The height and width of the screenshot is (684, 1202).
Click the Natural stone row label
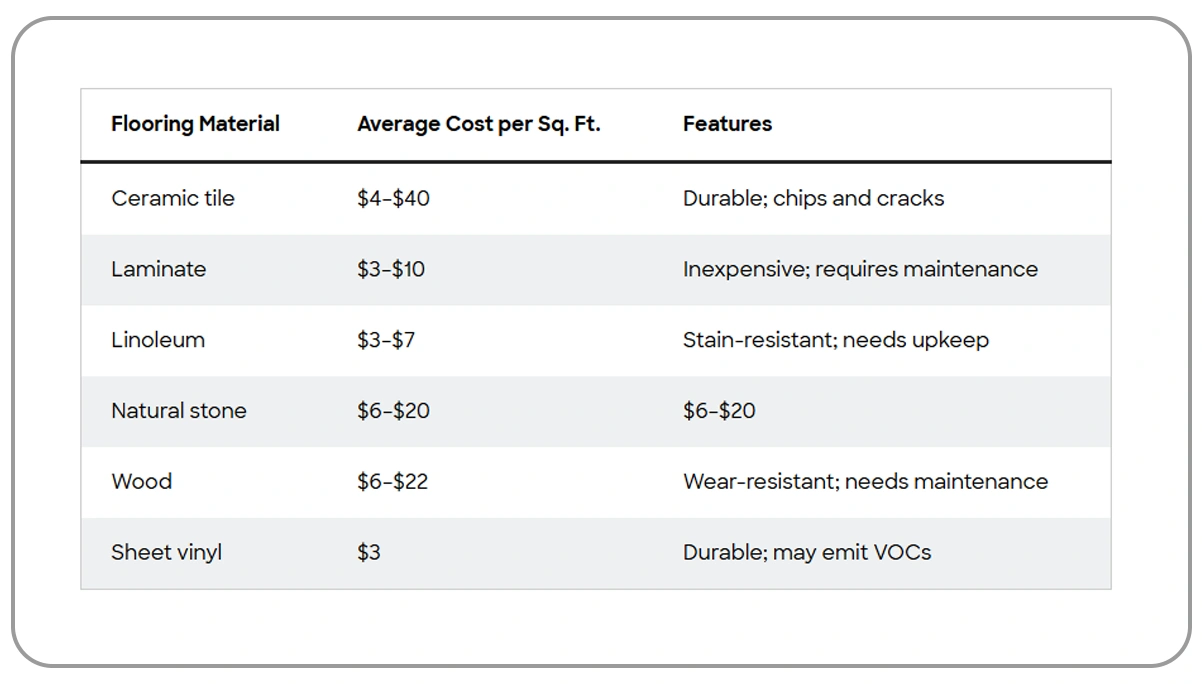(179, 411)
